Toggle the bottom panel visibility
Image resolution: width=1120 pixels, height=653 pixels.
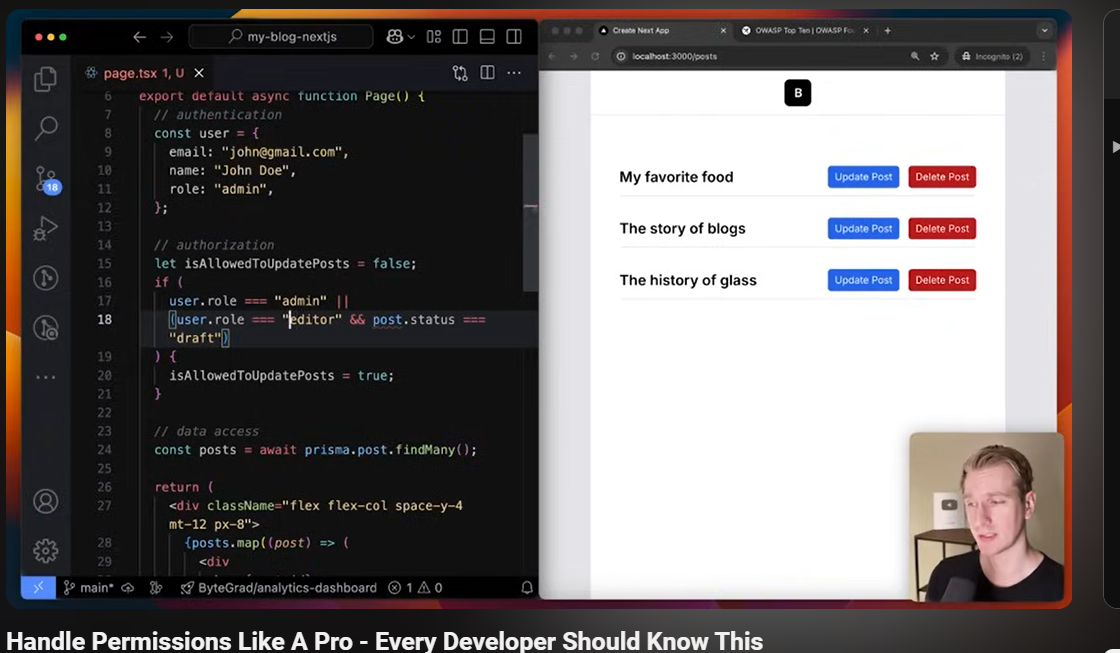pos(487,37)
